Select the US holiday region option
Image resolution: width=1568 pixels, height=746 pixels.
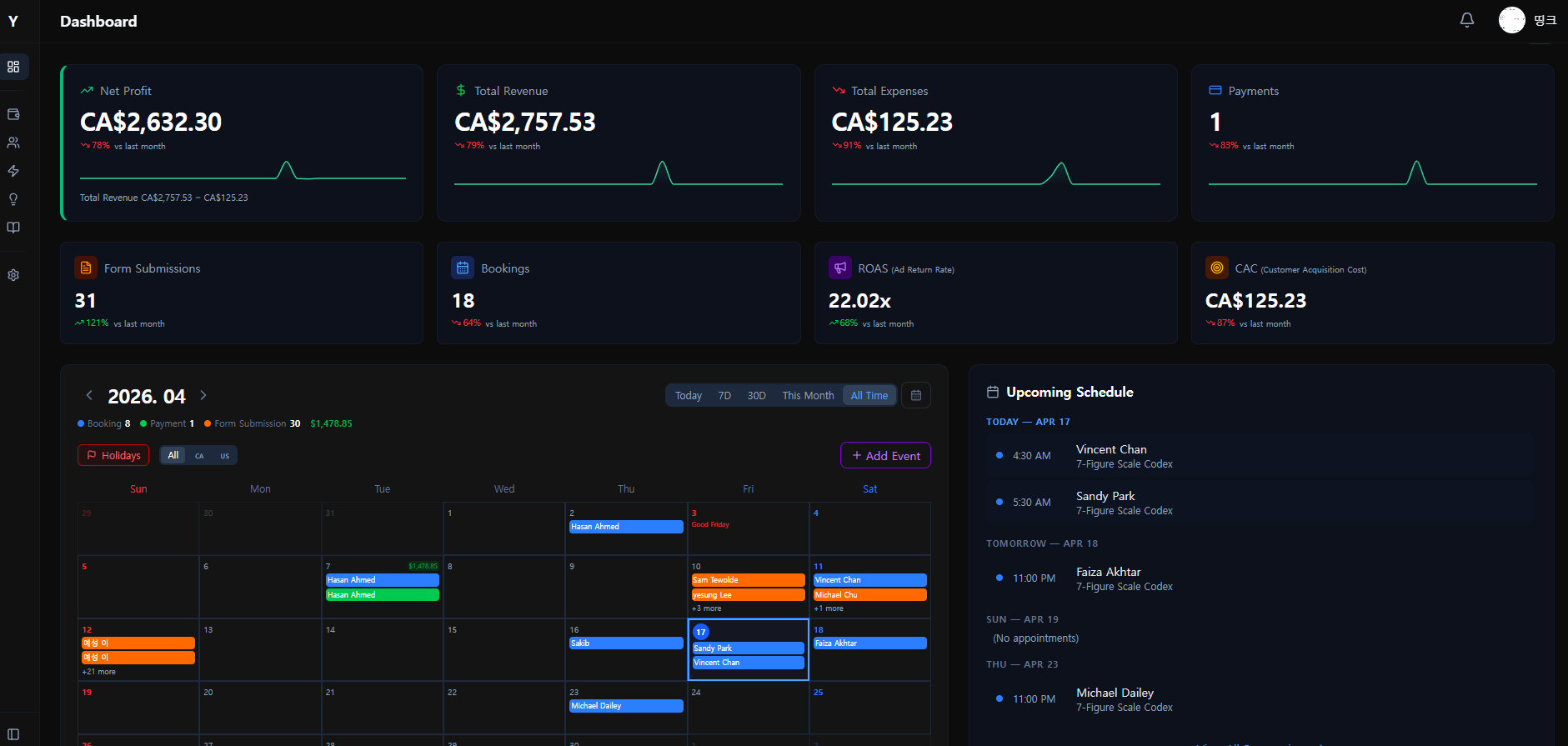point(224,456)
